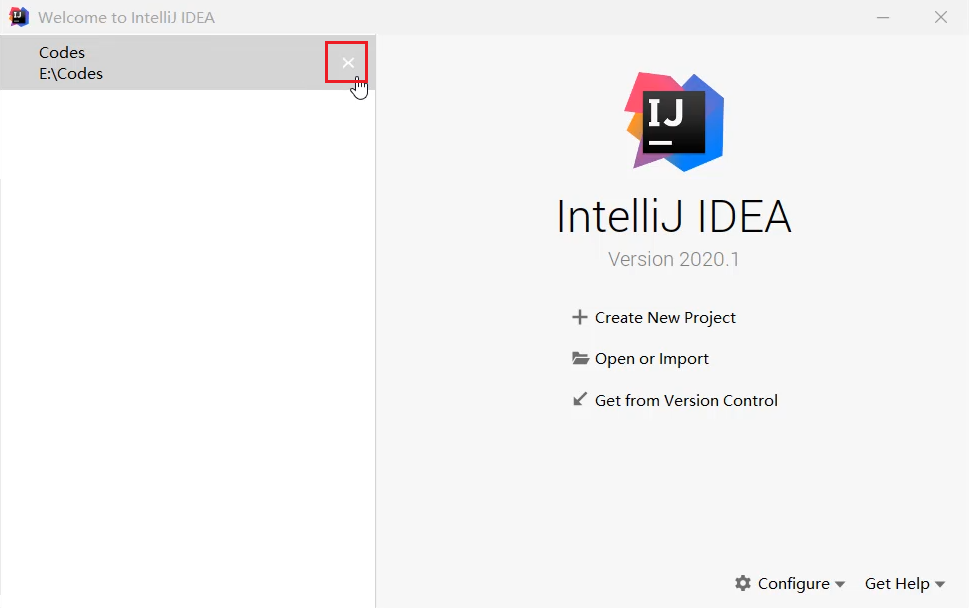
Task: Click the E:\Codes project path
Action: click(71, 73)
